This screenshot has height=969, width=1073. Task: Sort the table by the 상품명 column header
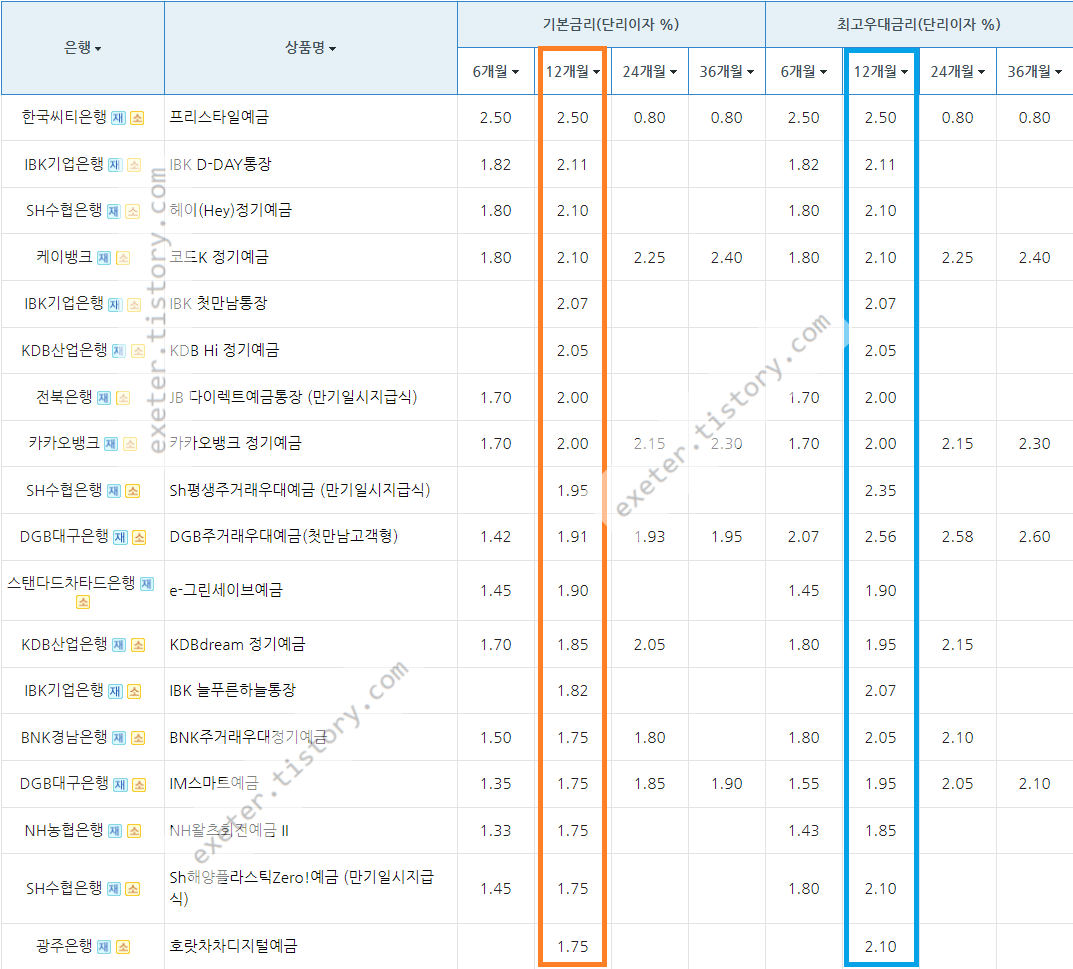tap(311, 48)
